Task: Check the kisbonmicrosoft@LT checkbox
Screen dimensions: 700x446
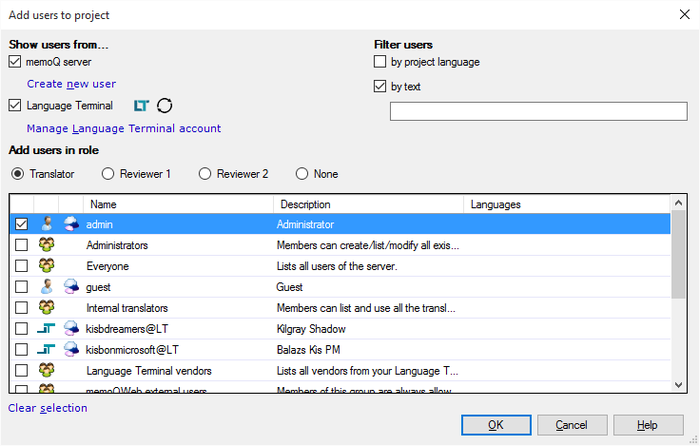Action: [21, 350]
